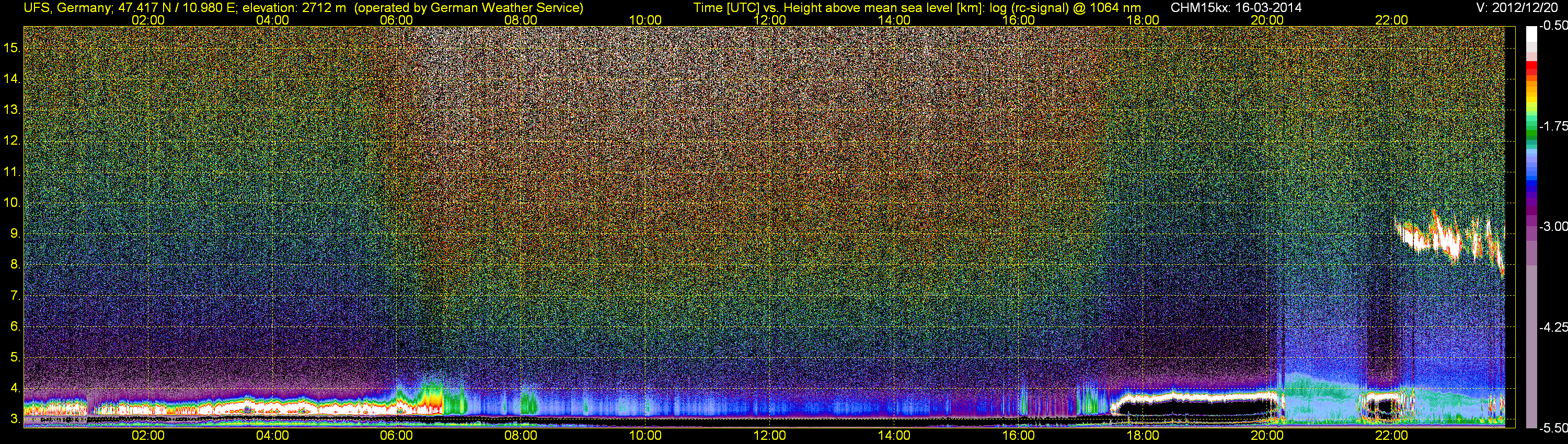Click the 3 km height axis label
This screenshot has width=1568, height=444.
click(x=15, y=419)
